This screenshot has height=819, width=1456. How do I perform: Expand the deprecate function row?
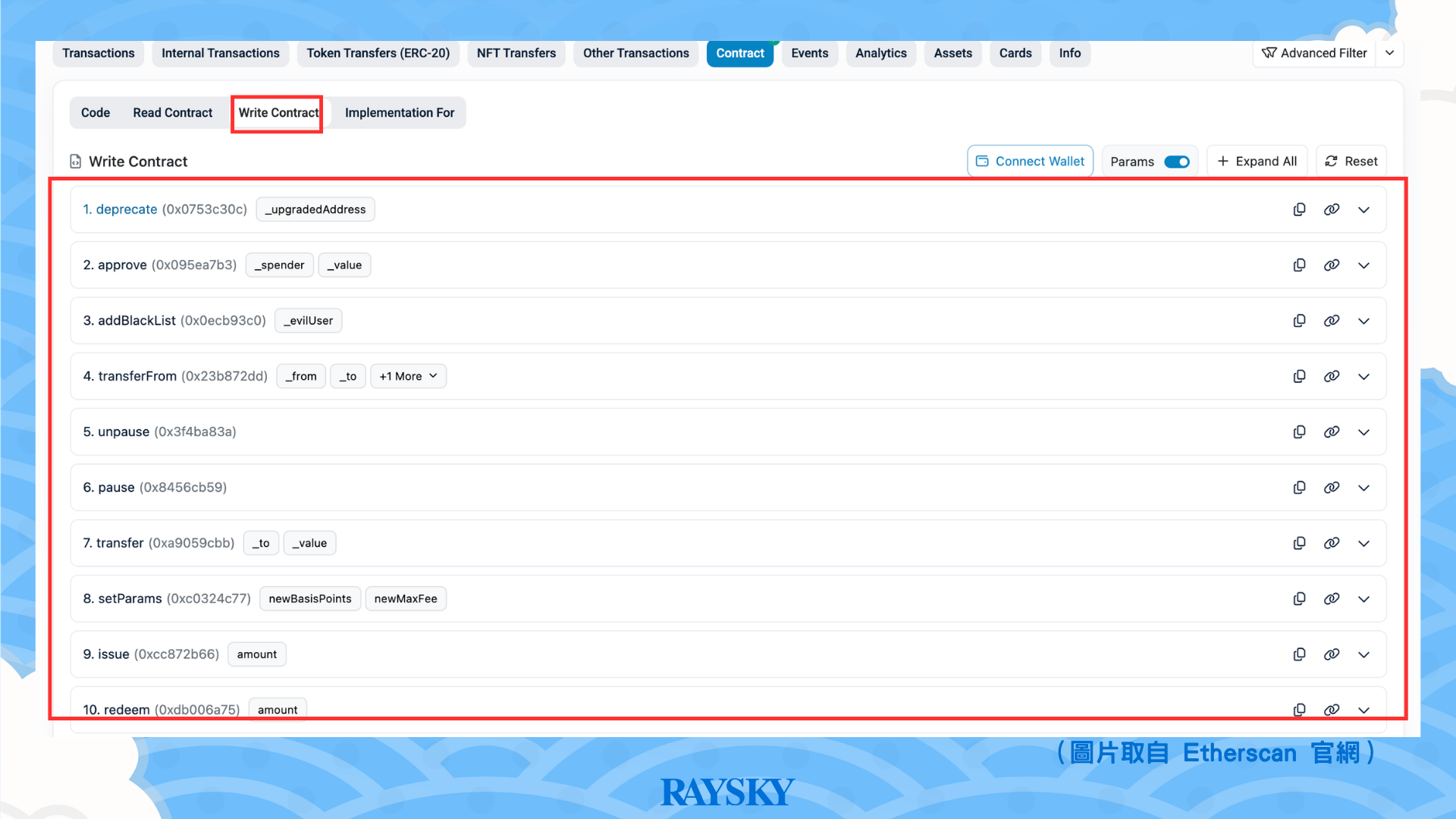coord(1363,210)
